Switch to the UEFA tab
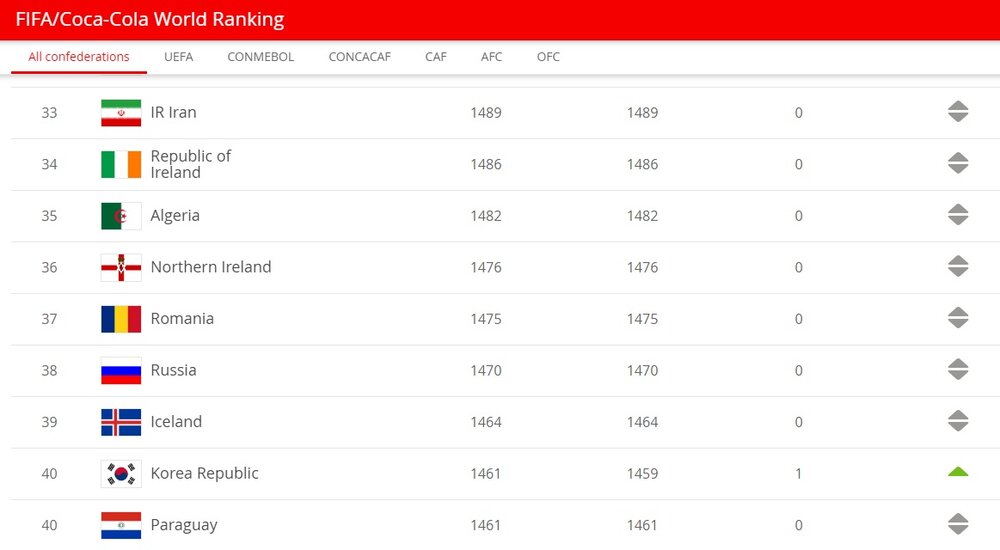This screenshot has width=1000, height=550. [179, 57]
